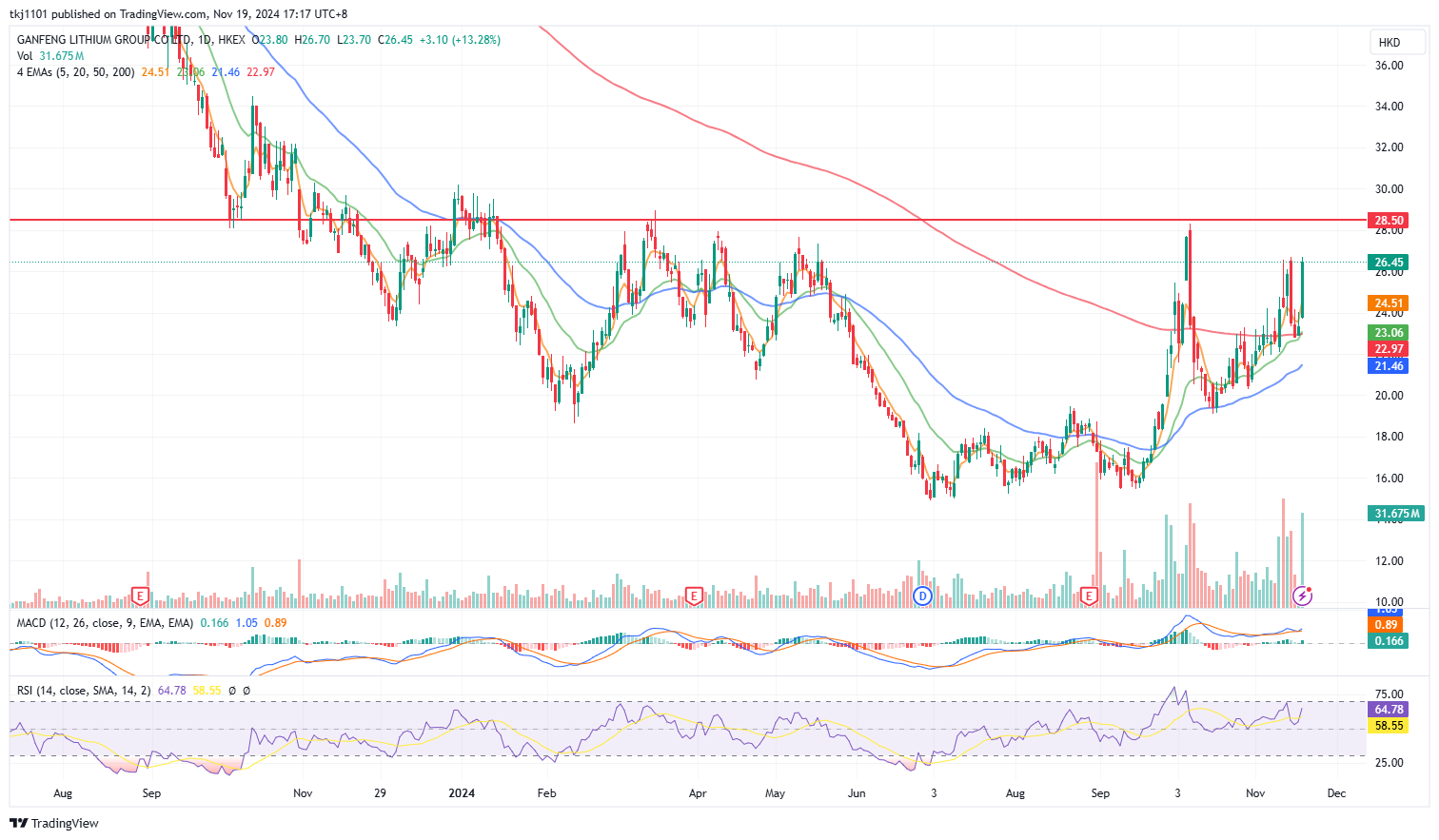This screenshot has height=840, width=1439.
Task: Click the blue 21.46 EMA axis label
Action: tap(1390, 366)
